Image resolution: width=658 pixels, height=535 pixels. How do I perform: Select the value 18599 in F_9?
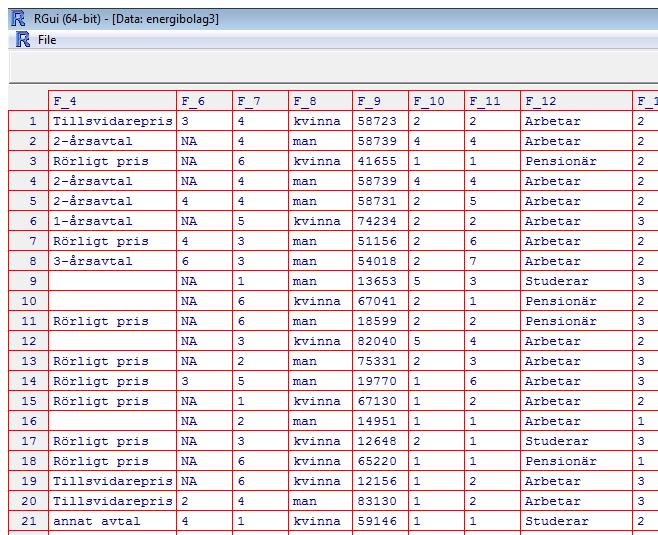point(381,321)
